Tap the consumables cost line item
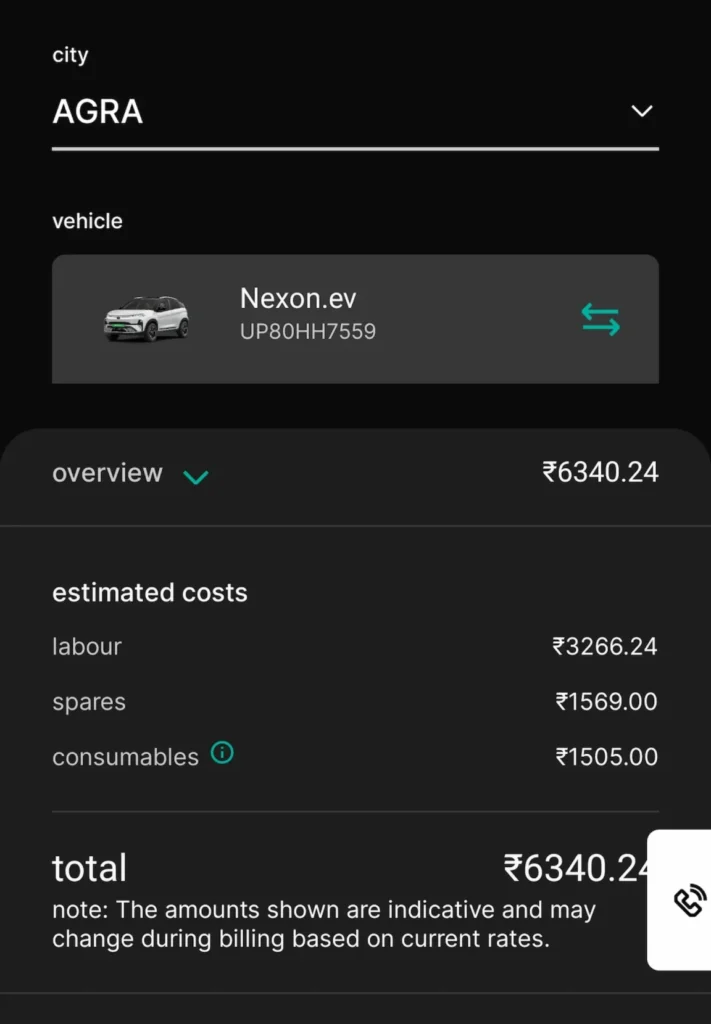 point(355,756)
